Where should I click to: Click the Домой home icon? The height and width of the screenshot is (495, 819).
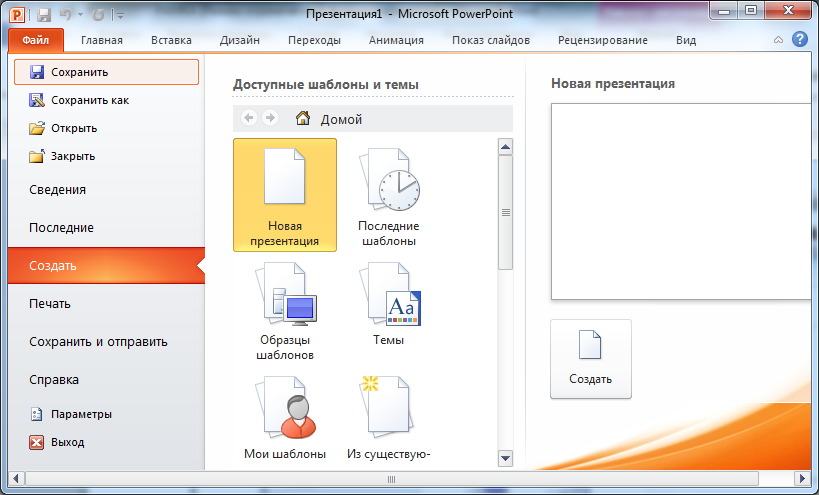(x=303, y=119)
